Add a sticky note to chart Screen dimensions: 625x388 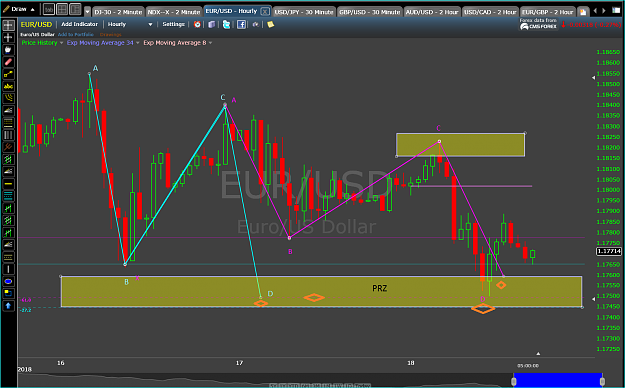270,24
